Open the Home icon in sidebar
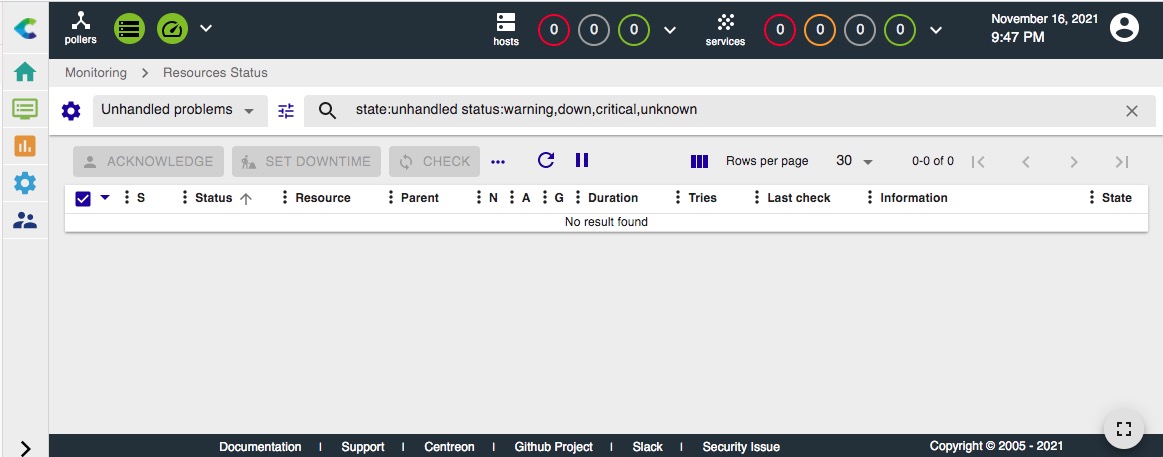 pos(25,72)
